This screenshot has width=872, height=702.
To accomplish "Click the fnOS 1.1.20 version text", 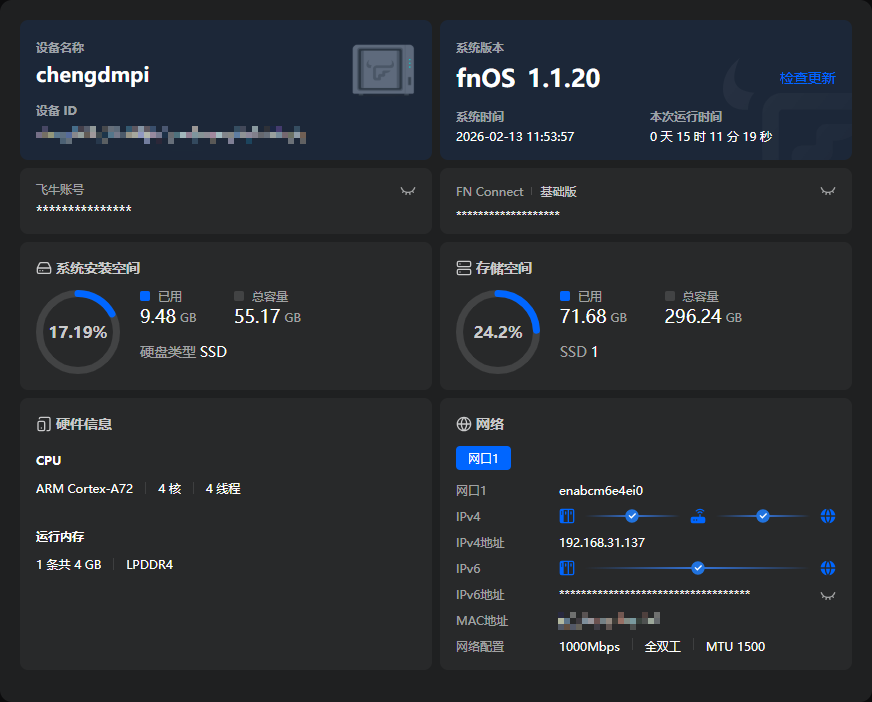I will pyautogui.click(x=528, y=78).
